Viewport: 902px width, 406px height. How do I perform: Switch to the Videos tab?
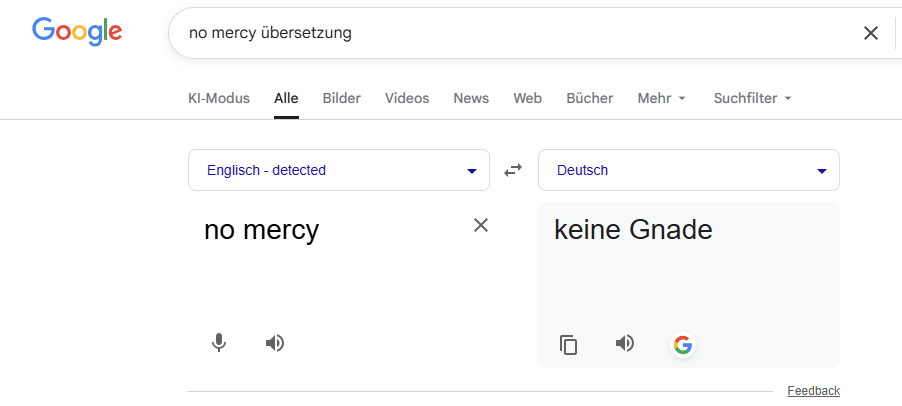click(x=407, y=98)
